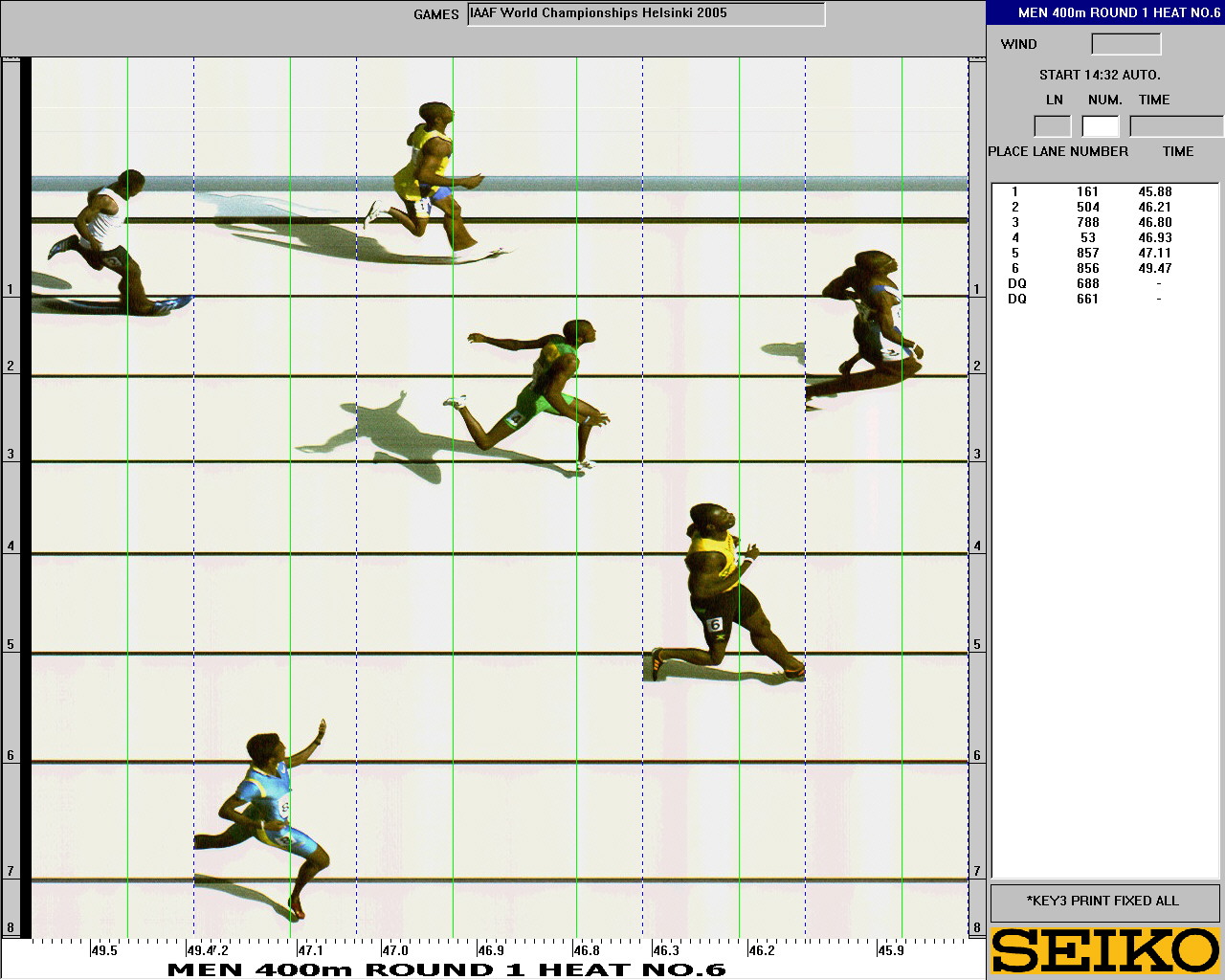
Task: Select result row for bib 504
Action: 1091,207
